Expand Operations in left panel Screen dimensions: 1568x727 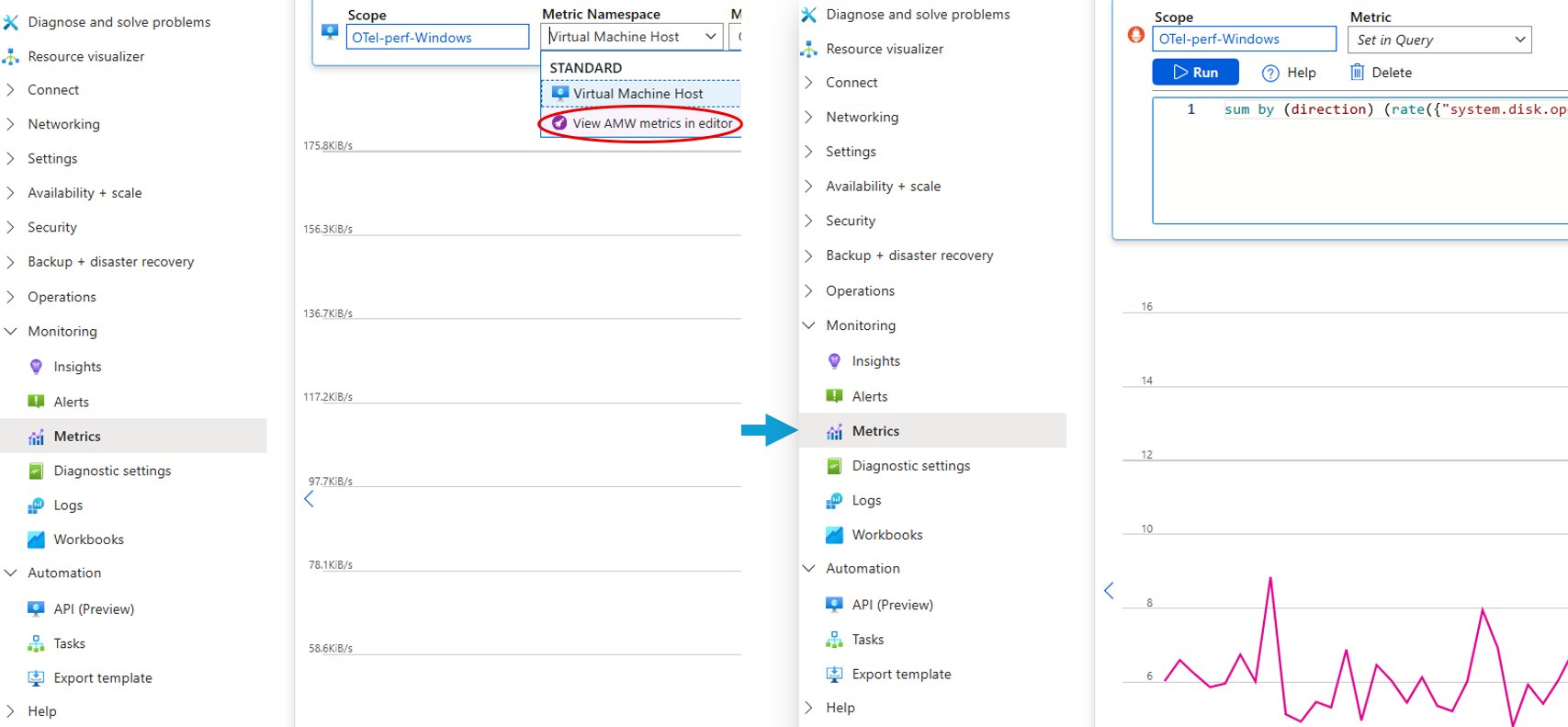pos(10,297)
